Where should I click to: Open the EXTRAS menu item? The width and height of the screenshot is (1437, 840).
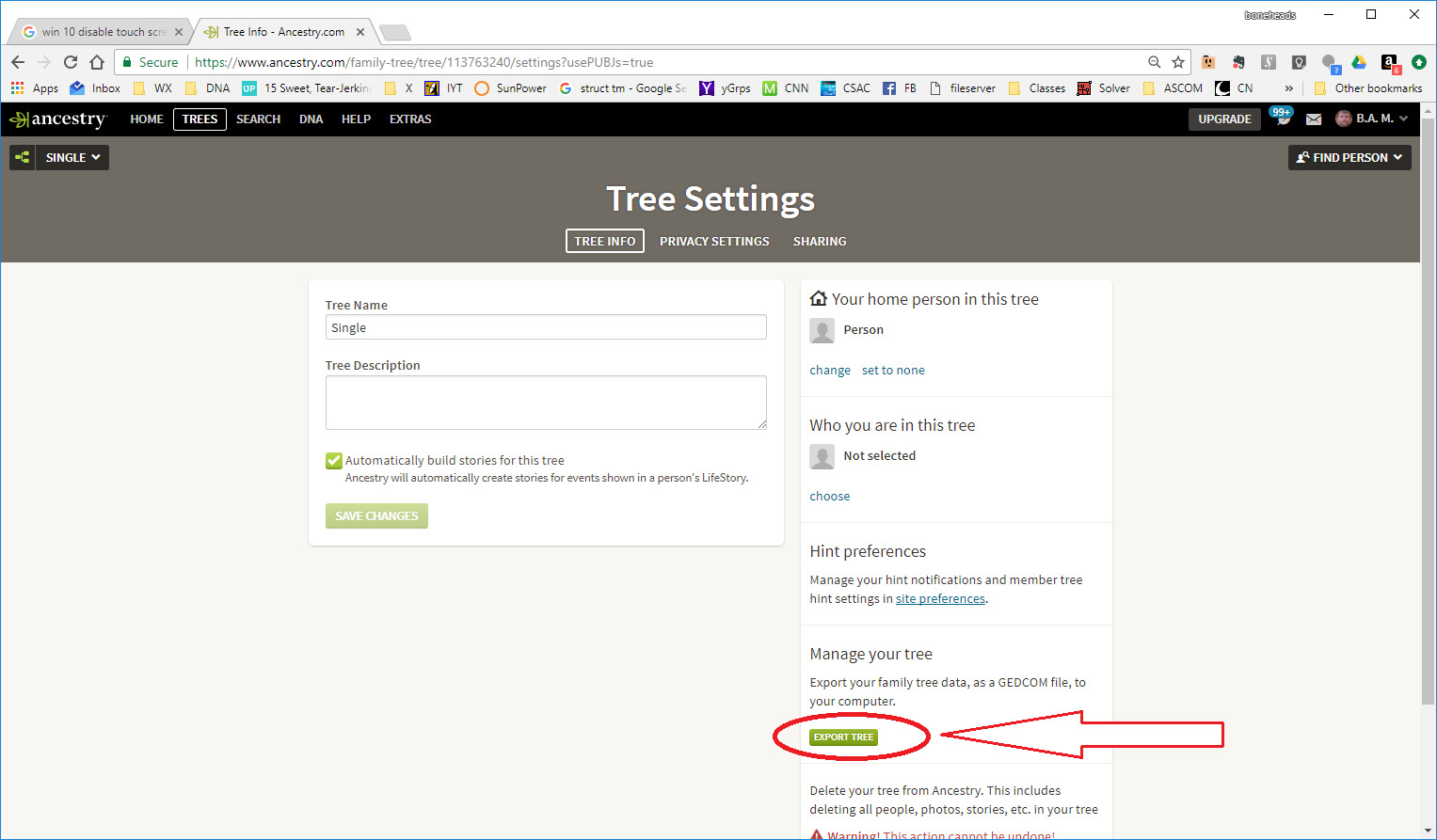410,119
